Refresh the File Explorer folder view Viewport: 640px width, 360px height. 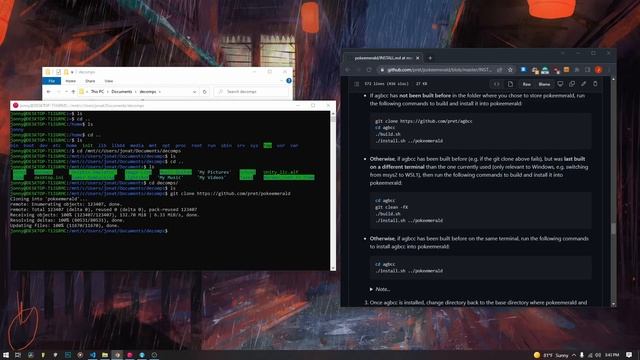[205, 92]
